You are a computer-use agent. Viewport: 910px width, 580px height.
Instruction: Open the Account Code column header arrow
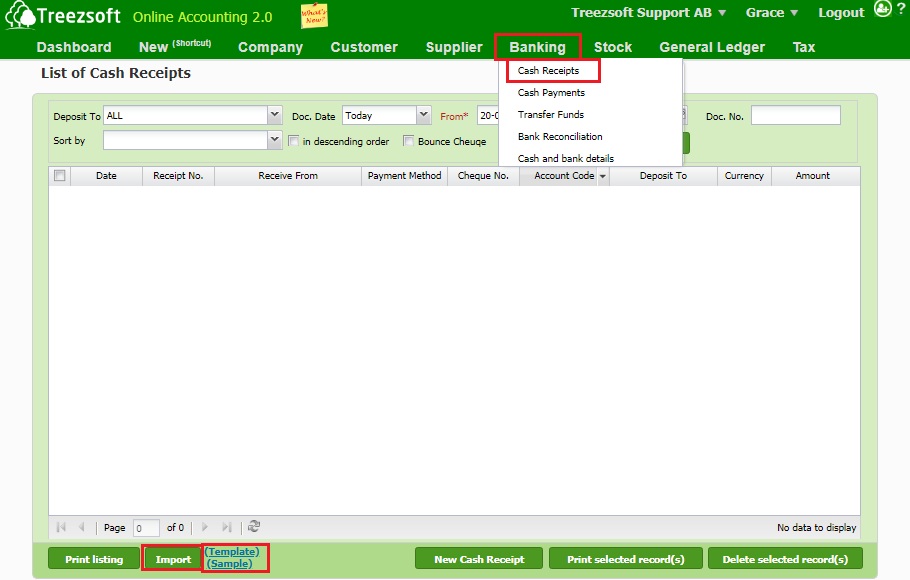(x=603, y=176)
